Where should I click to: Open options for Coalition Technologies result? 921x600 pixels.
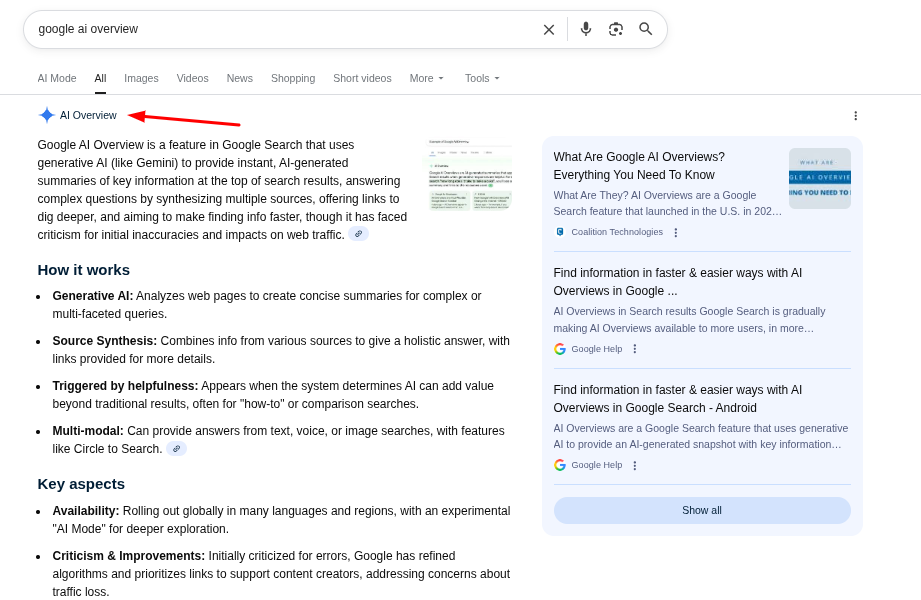pos(676,232)
